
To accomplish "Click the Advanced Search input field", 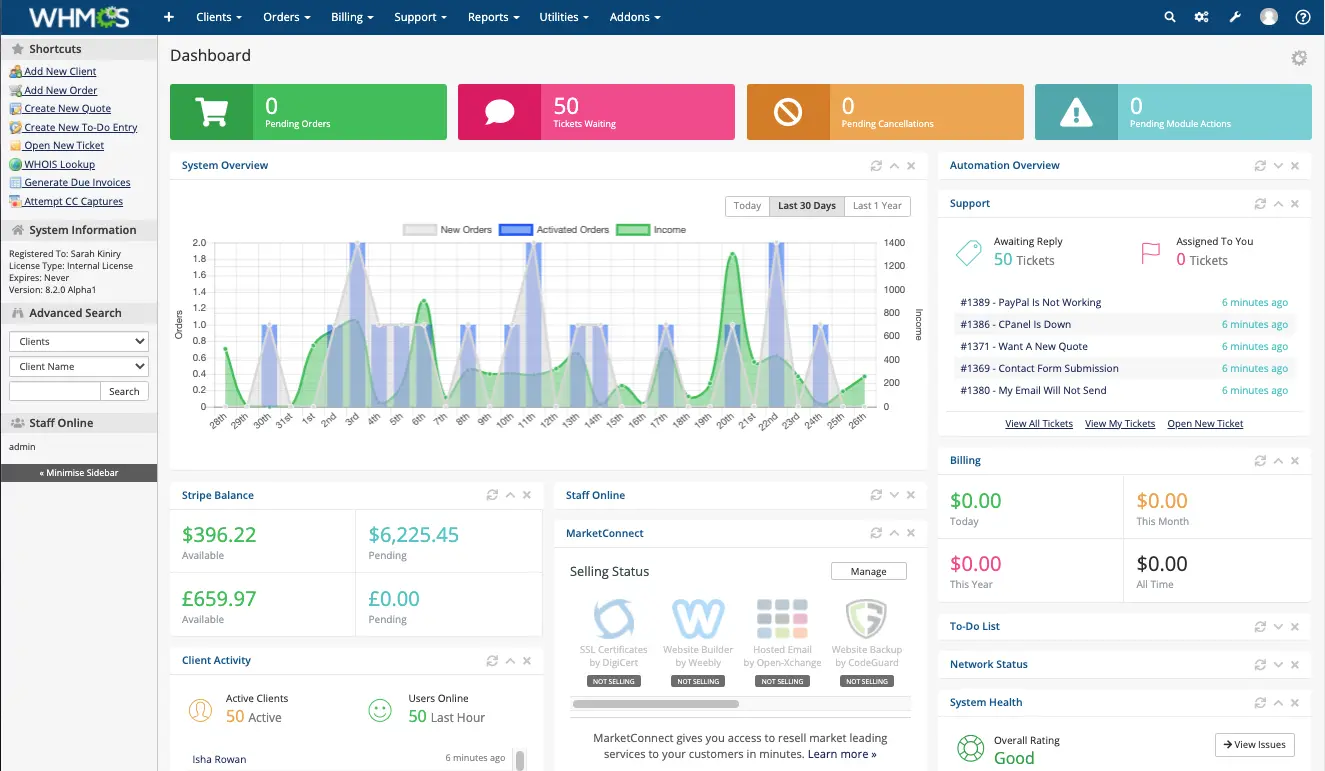I will [54, 390].
